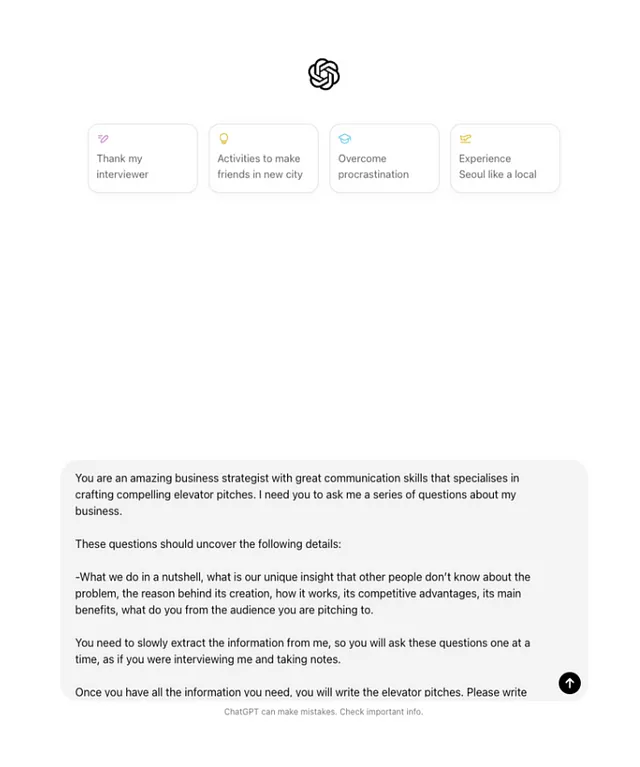
Task: Click the pen icon on the interviewer card
Action: [103, 139]
